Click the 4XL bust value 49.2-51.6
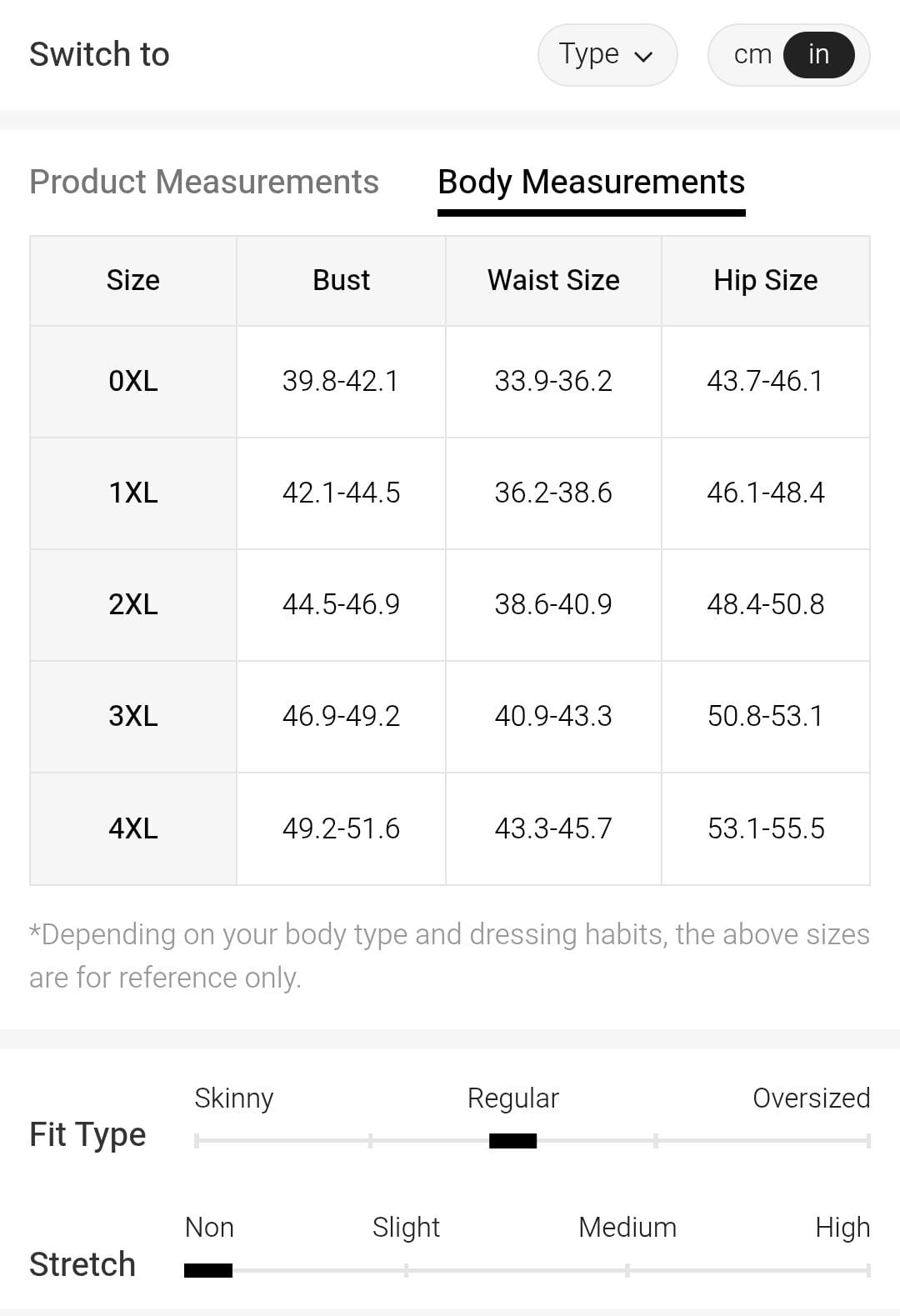The height and width of the screenshot is (1316, 900). click(x=341, y=828)
